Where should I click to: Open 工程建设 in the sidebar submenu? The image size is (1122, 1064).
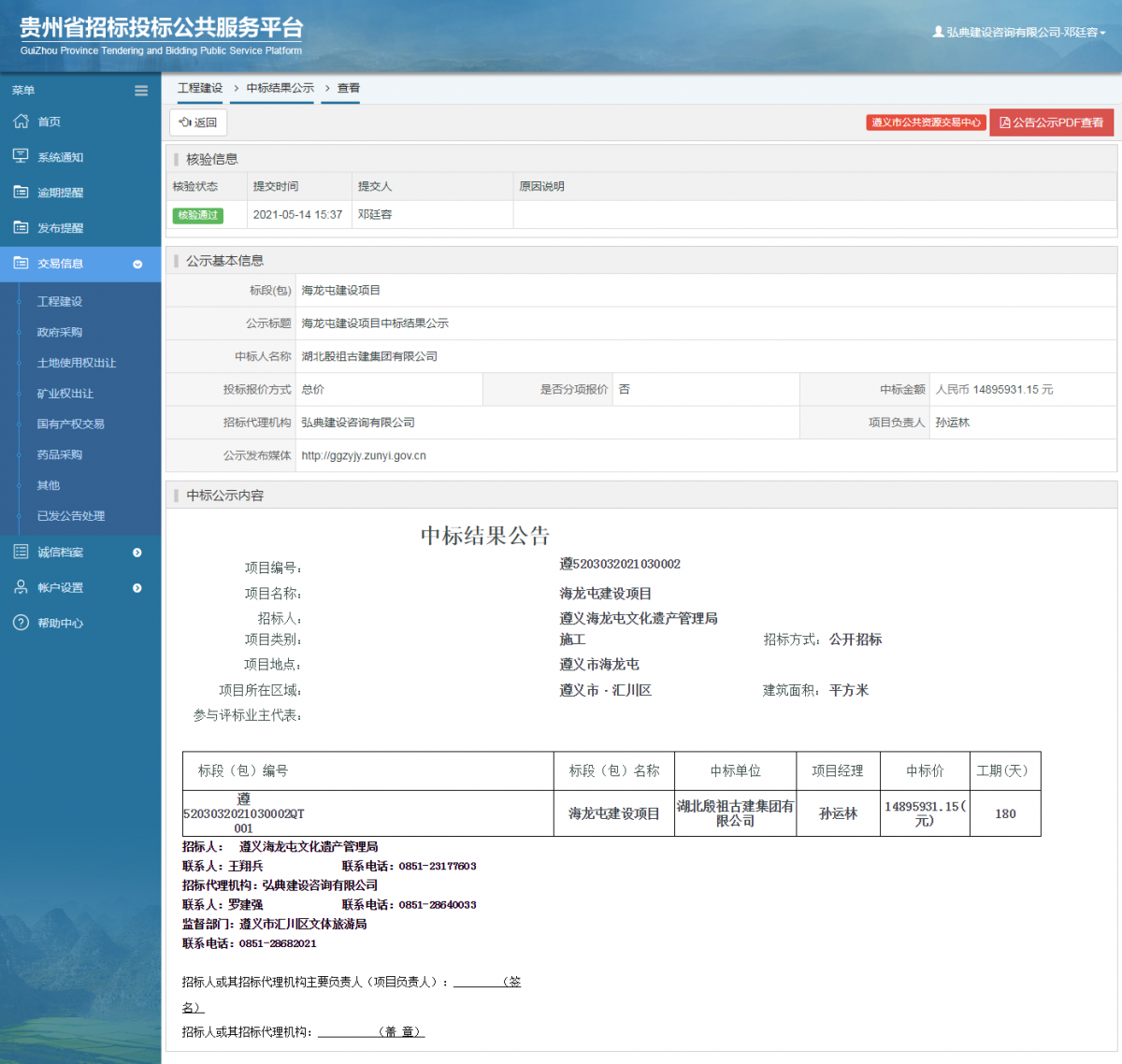[x=60, y=301]
